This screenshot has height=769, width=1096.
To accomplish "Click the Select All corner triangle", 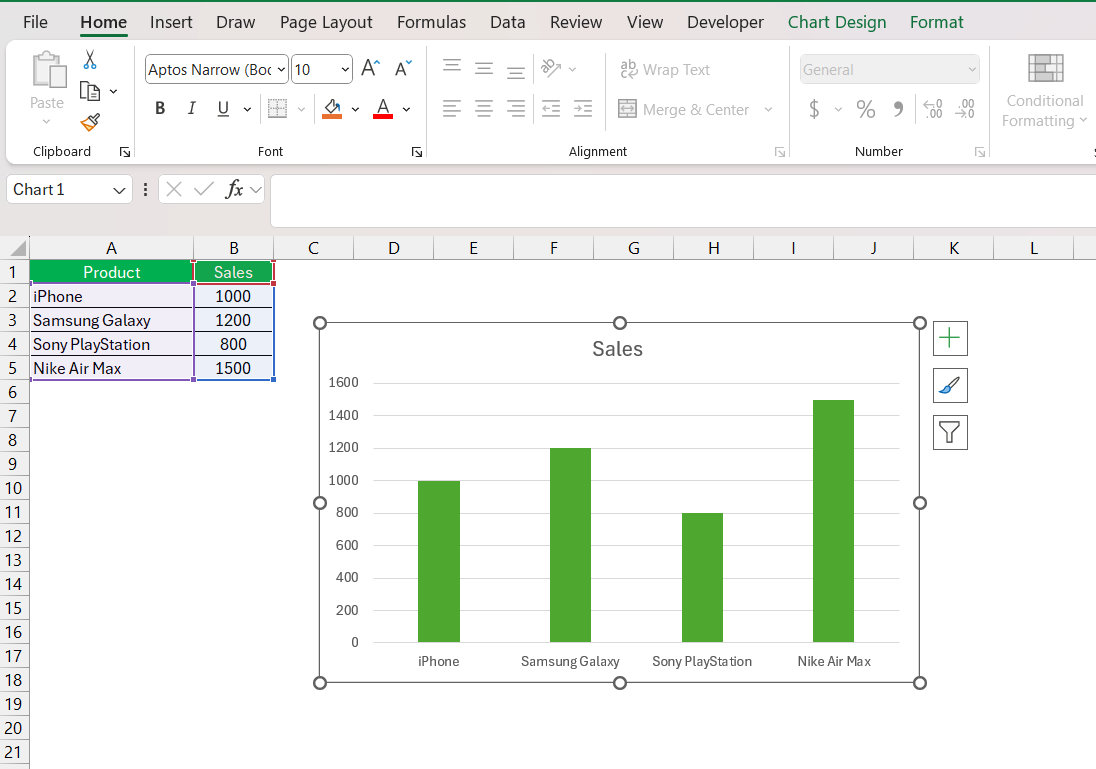I will pos(17,248).
